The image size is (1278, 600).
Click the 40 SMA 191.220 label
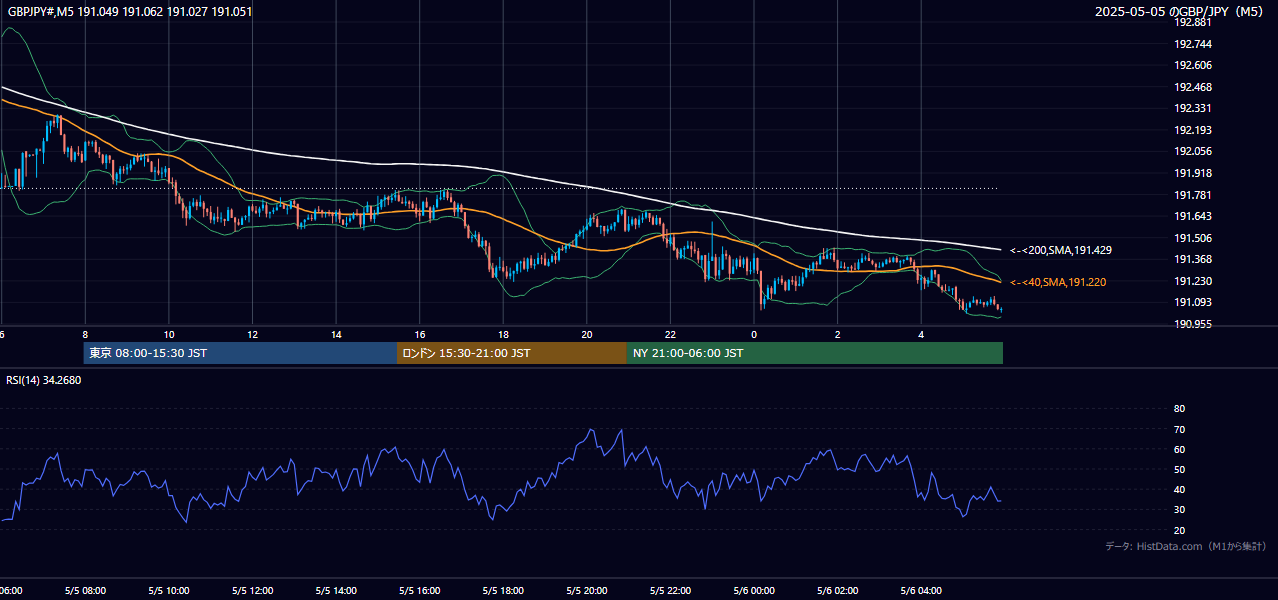[x=1058, y=282]
